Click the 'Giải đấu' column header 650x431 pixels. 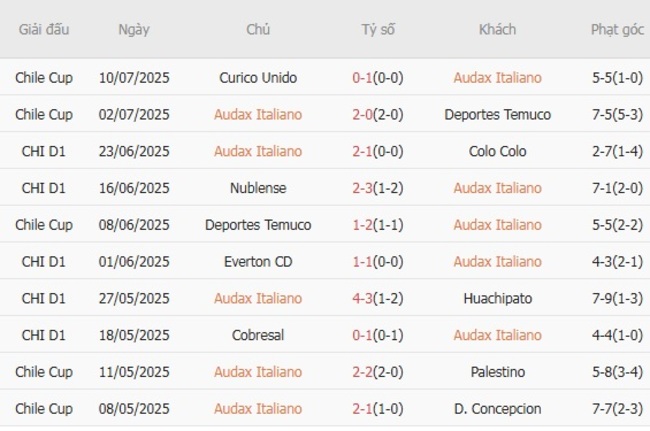click(x=44, y=29)
